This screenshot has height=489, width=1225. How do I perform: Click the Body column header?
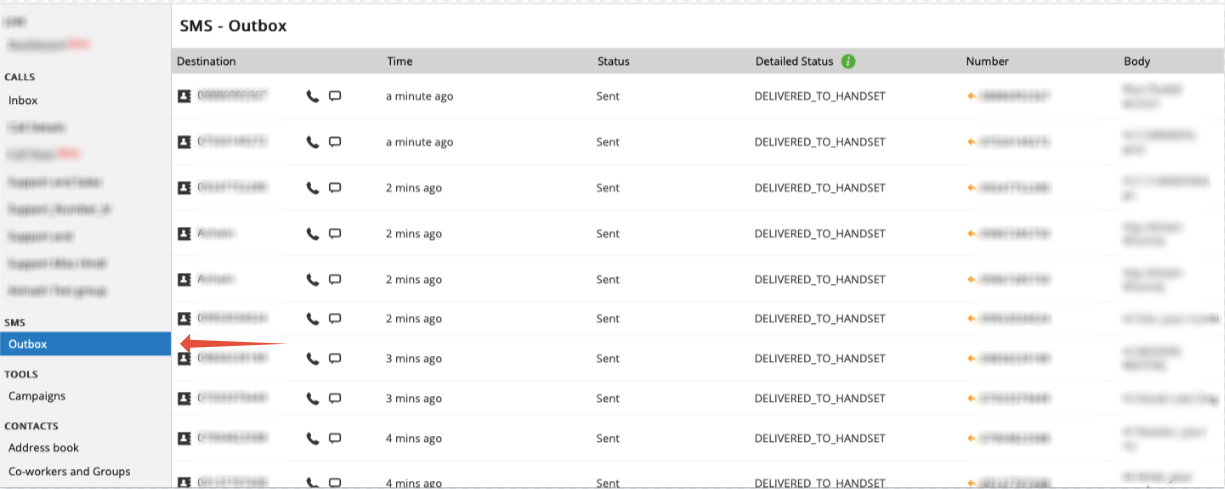click(1137, 61)
